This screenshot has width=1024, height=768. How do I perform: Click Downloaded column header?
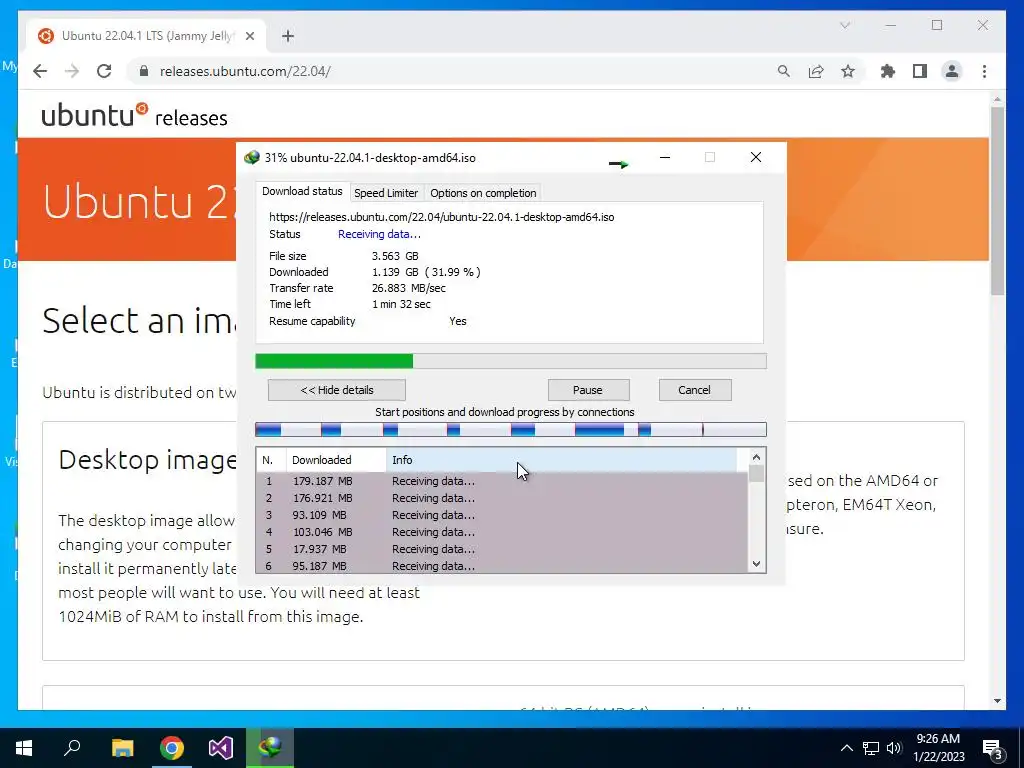coord(336,460)
